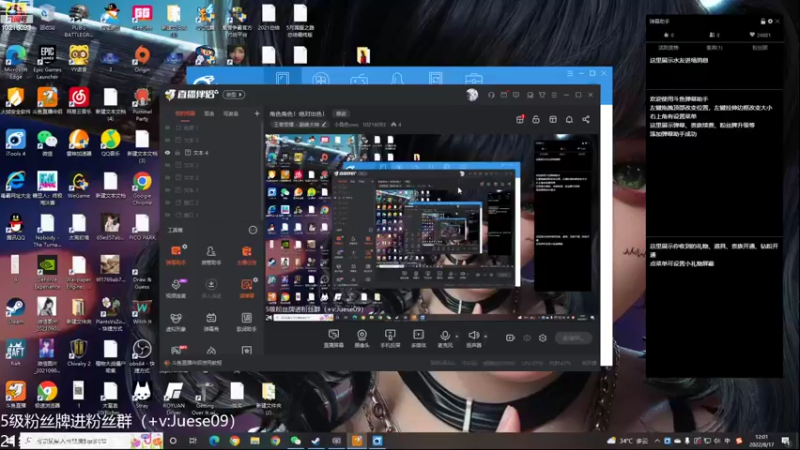The image size is (800, 450).
Task: Open the Epic Games Launcher desktop icon
Action: (47, 62)
